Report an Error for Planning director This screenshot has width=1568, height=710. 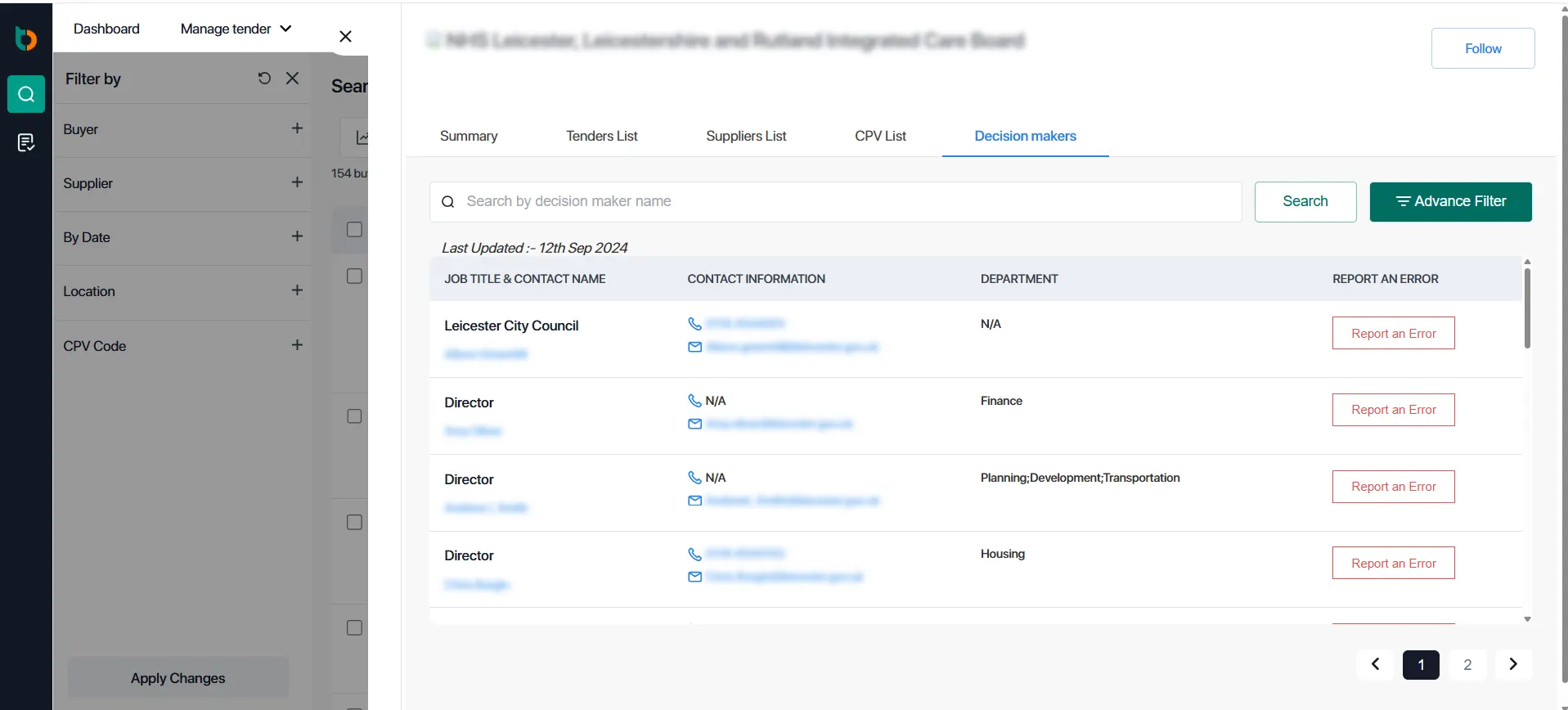(1393, 487)
